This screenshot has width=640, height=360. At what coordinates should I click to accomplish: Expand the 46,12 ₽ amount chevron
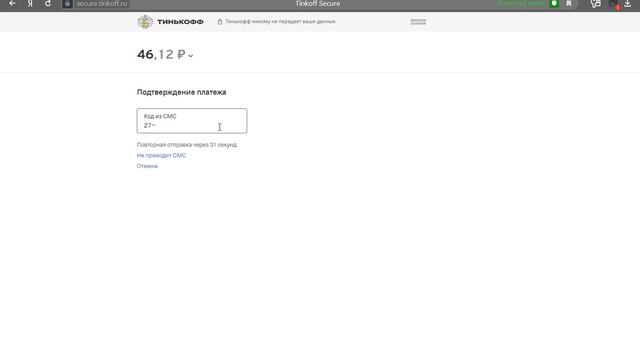191,56
